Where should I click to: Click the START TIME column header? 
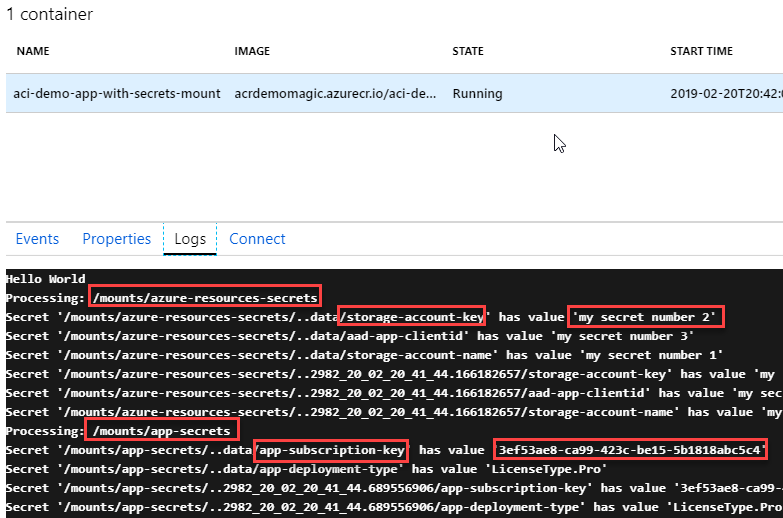[701, 51]
